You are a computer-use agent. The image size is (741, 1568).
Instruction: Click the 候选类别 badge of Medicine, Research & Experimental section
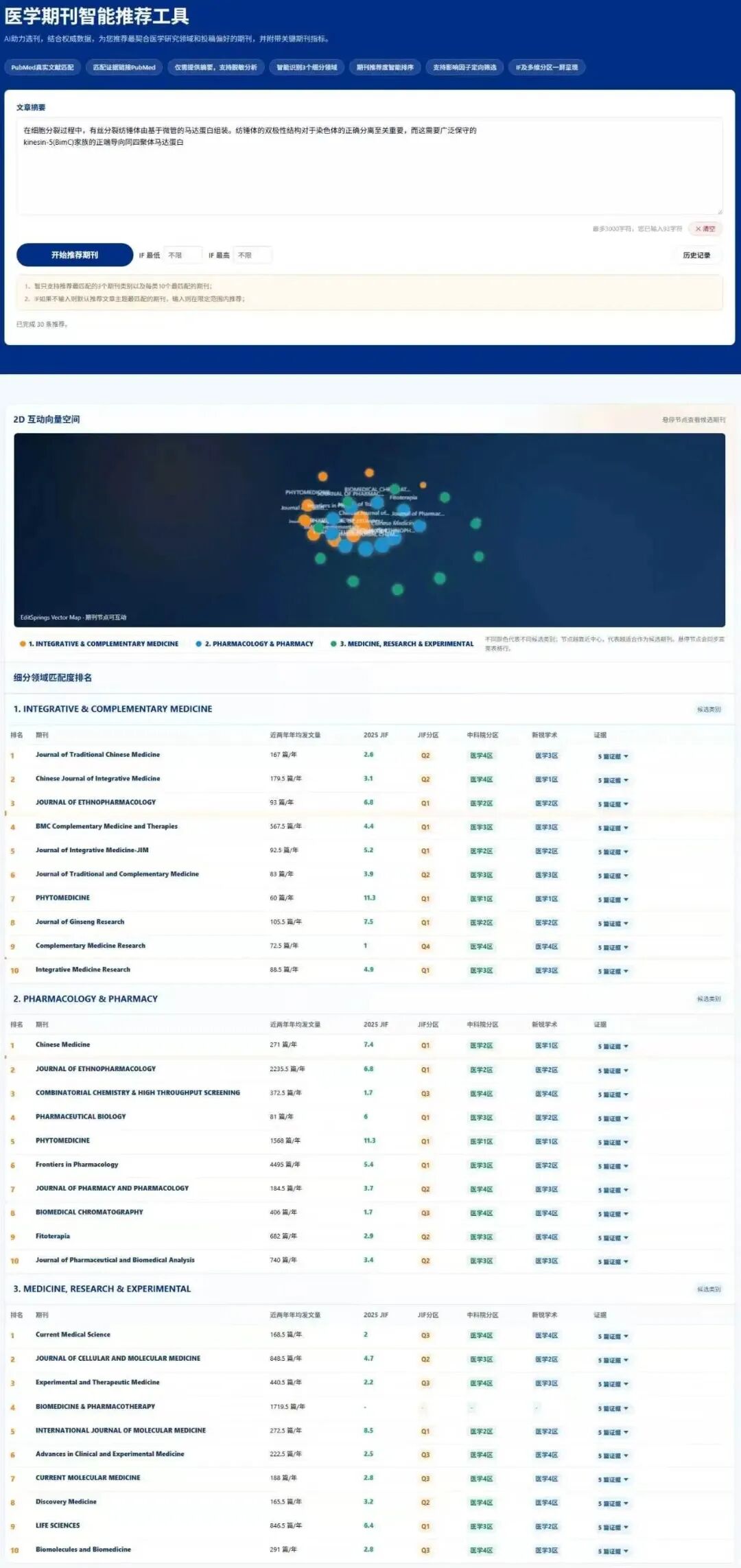click(x=709, y=1289)
